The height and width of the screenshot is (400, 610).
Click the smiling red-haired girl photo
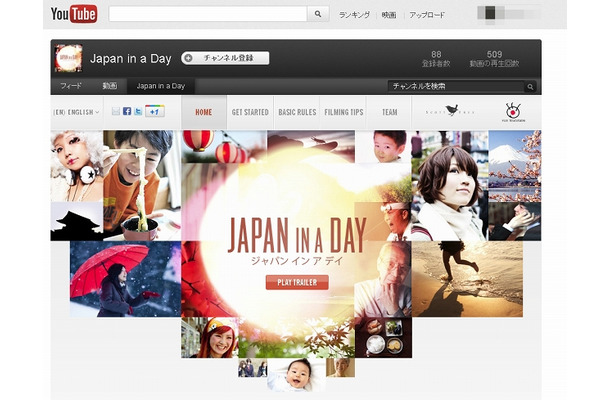click(x=210, y=337)
